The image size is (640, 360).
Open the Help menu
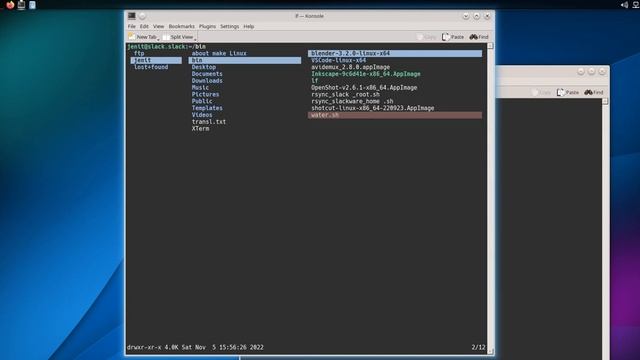249,26
